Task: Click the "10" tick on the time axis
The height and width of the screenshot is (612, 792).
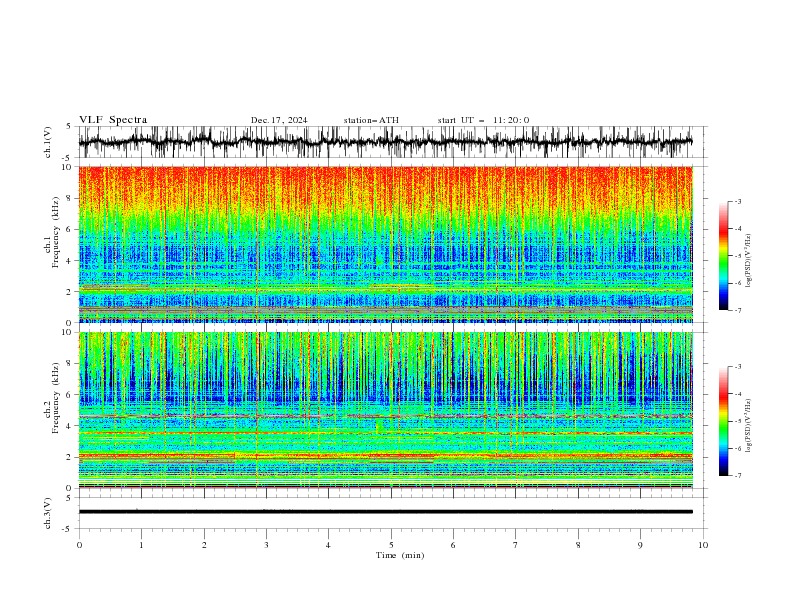Action: click(x=703, y=545)
